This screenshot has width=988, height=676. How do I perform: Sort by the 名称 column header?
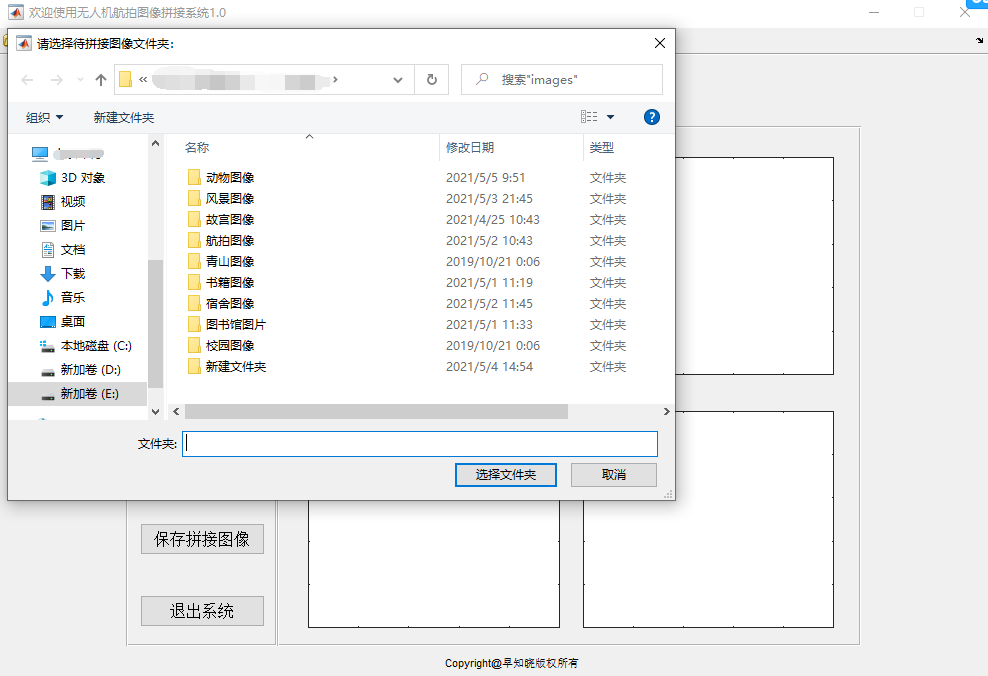point(198,146)
